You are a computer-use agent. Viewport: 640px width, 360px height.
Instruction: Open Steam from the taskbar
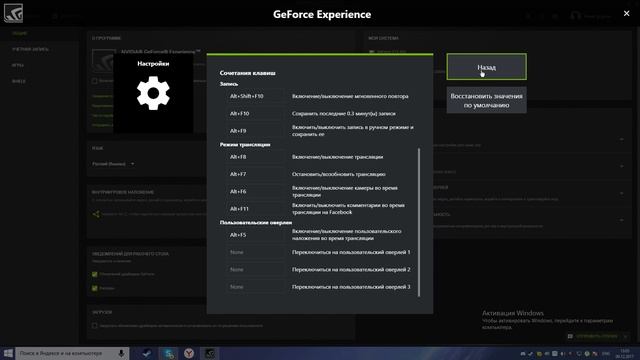(x=147, y=353)
